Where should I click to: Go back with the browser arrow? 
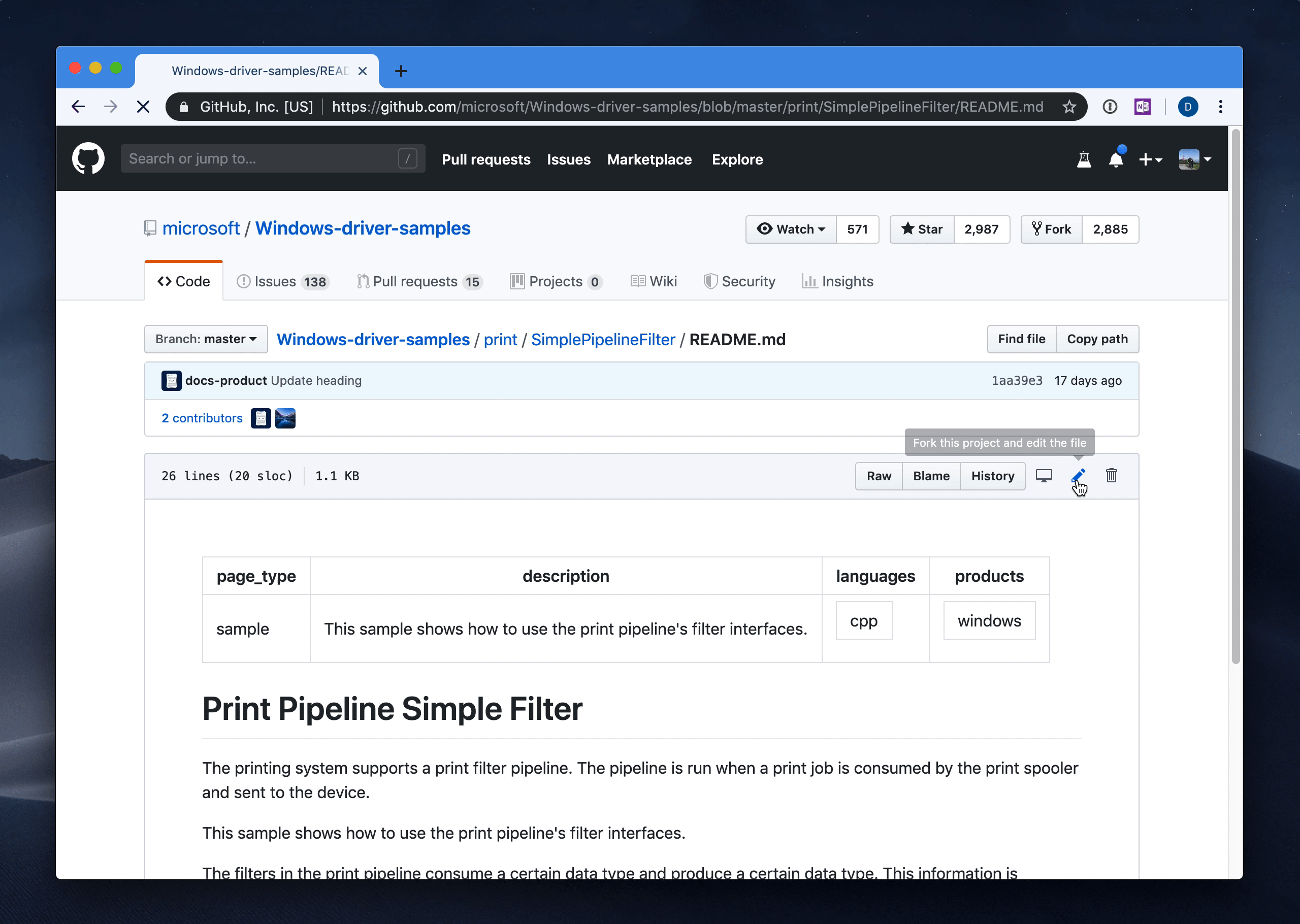tap(79, 107)
